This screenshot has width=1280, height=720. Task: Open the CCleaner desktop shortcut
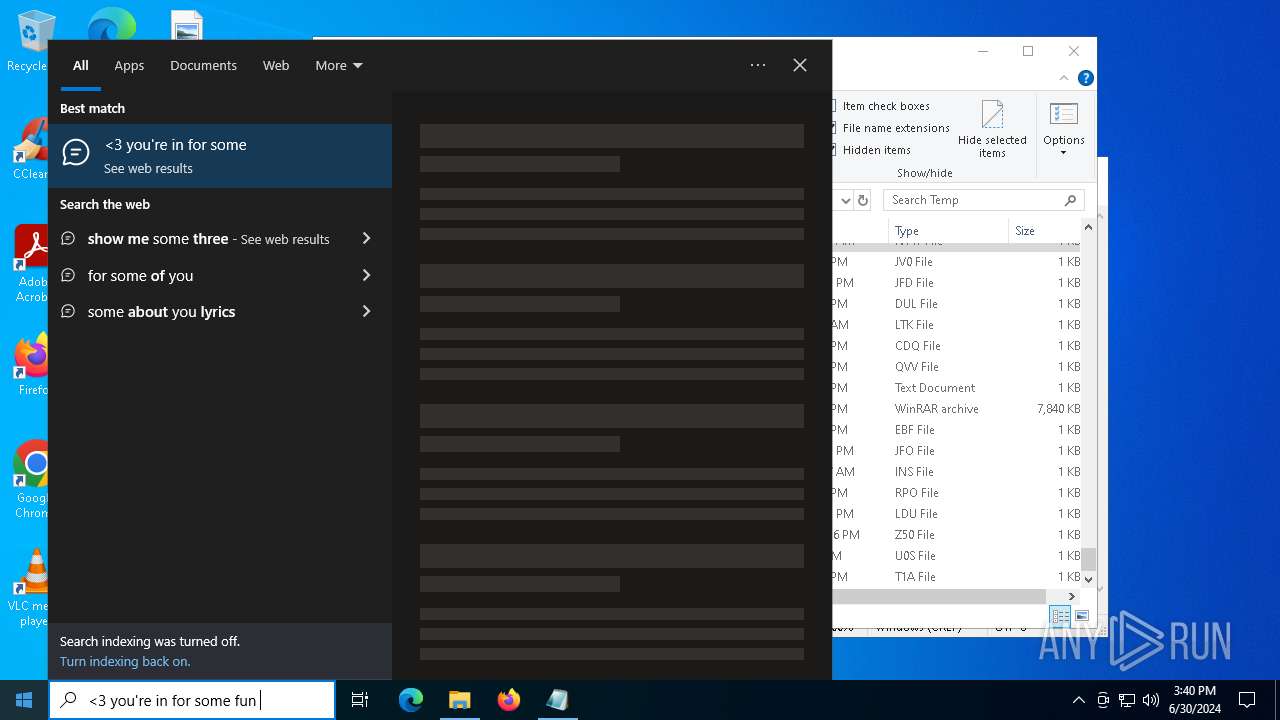coord(31,150)
